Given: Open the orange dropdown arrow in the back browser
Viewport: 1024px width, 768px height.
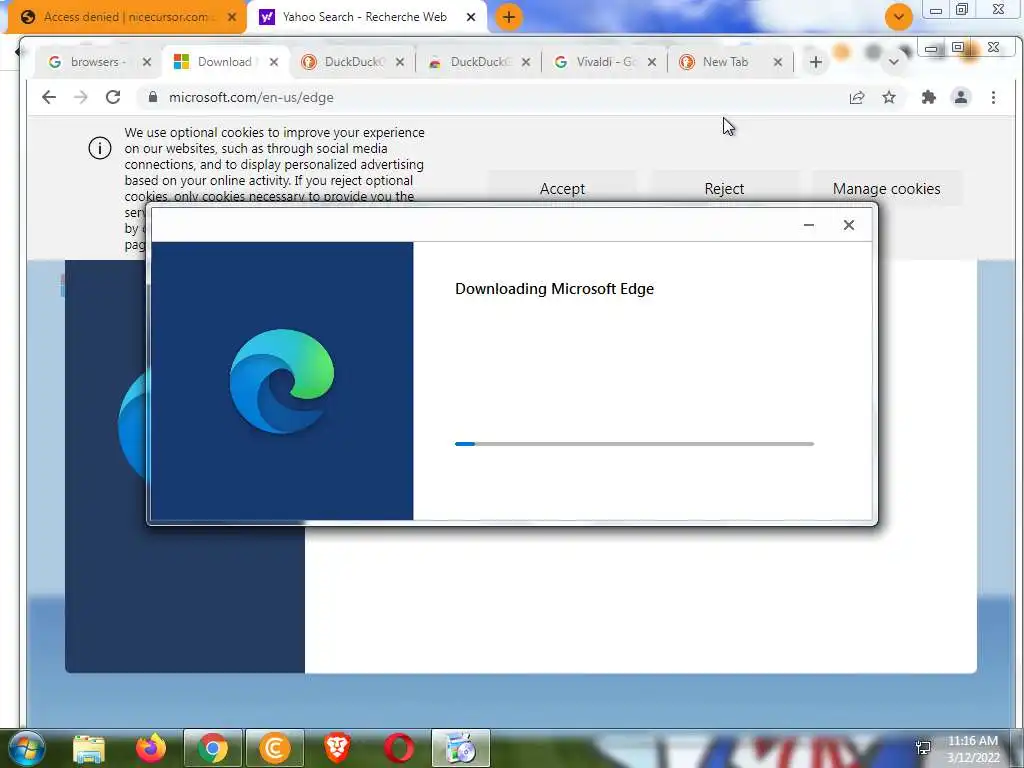Looking at the screenshot, I should click(x=899, y=17).
